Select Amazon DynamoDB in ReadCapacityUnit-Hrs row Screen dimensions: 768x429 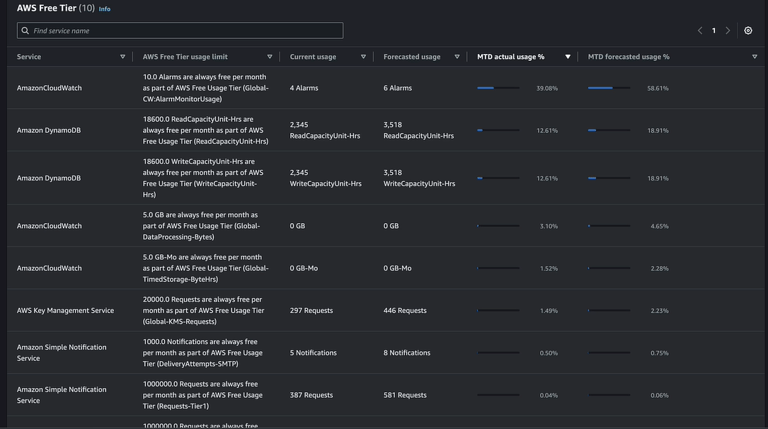coord(48,130)
